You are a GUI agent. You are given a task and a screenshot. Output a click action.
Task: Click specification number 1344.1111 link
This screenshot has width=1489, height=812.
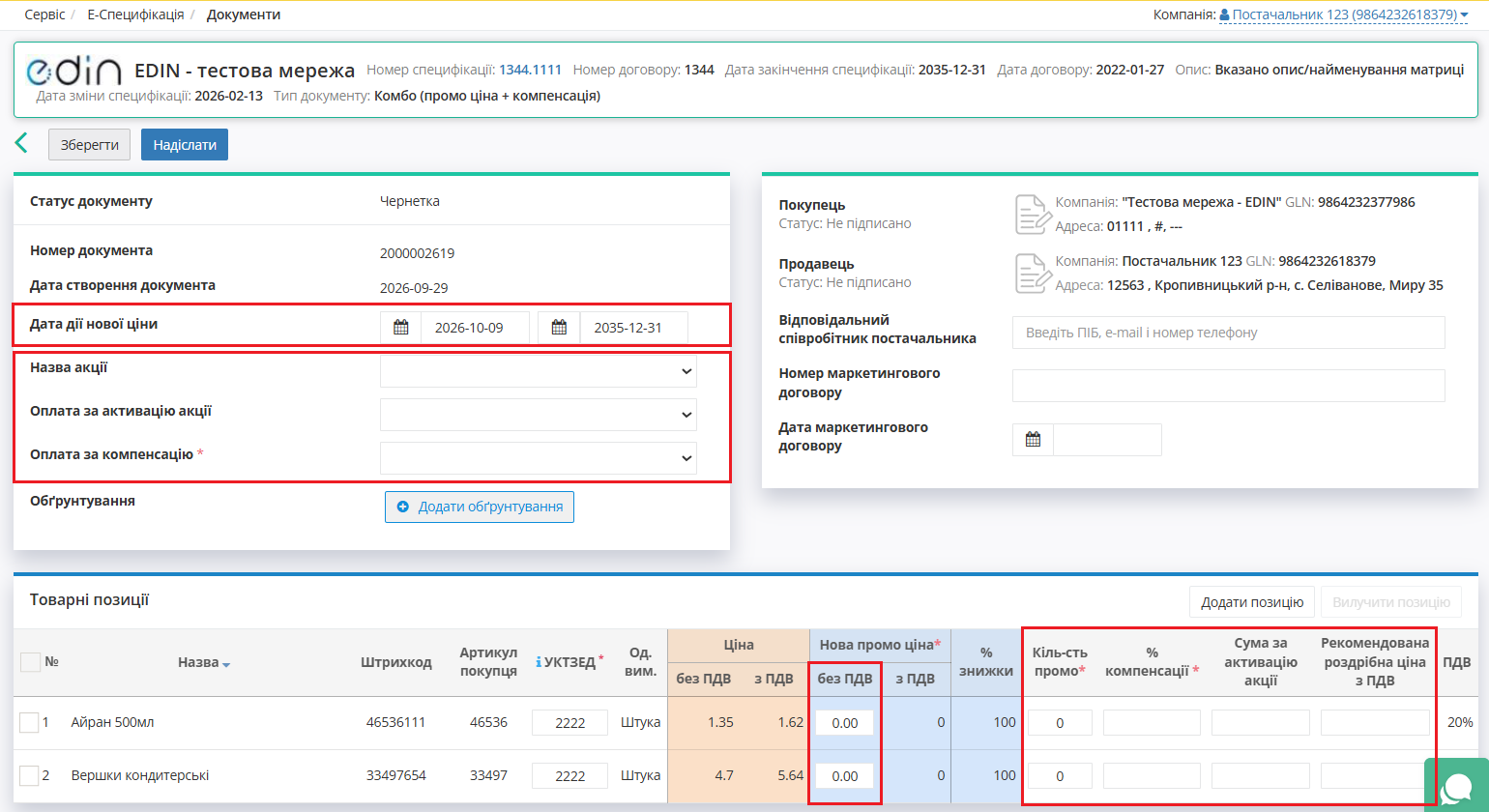pyautogui.click(x=530, y=70)
